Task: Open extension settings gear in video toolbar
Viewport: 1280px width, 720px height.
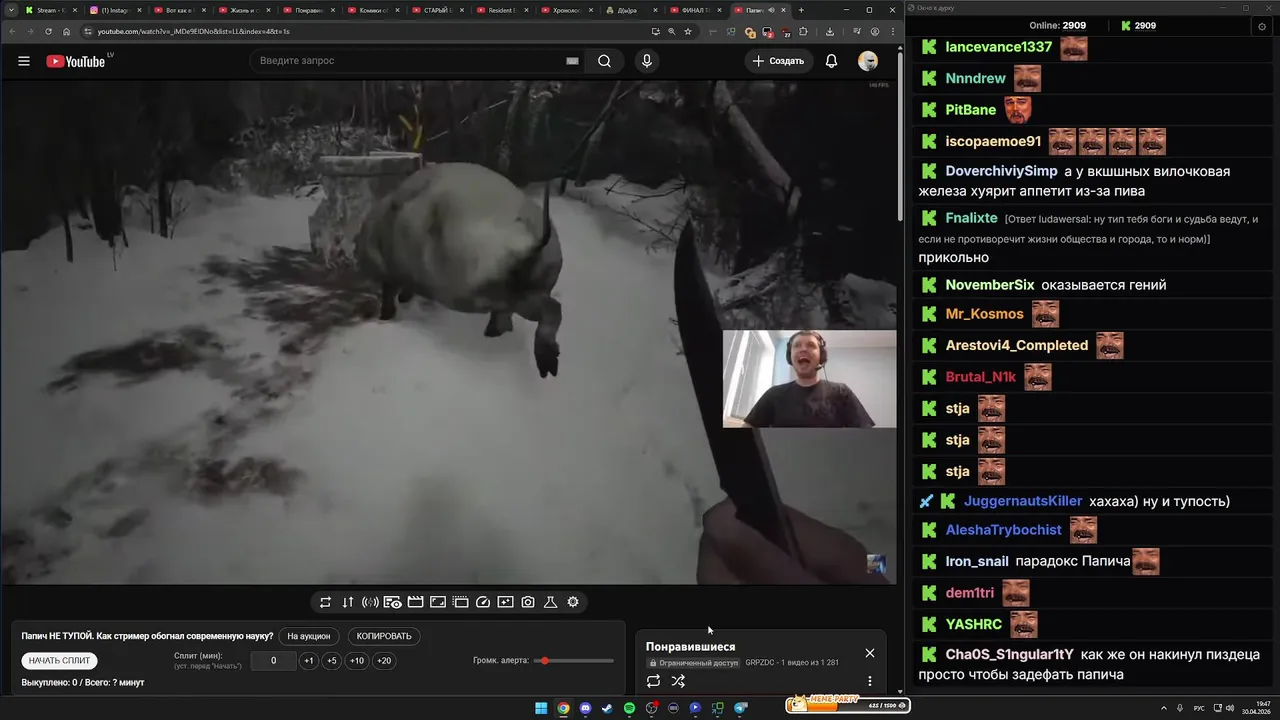Action: [573, 602]
